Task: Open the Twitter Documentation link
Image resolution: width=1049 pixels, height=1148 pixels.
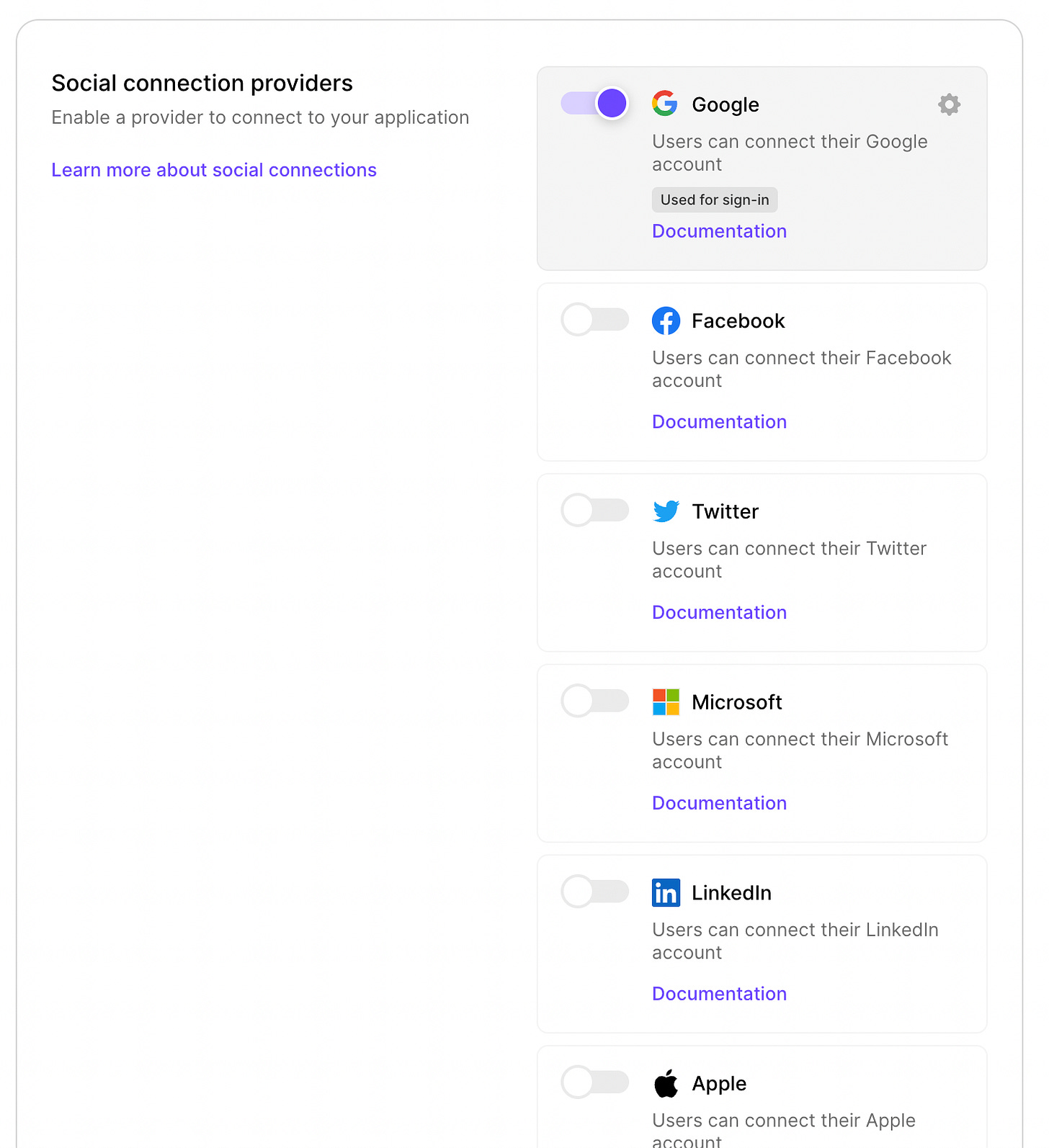Action: [x=718, y=612]
